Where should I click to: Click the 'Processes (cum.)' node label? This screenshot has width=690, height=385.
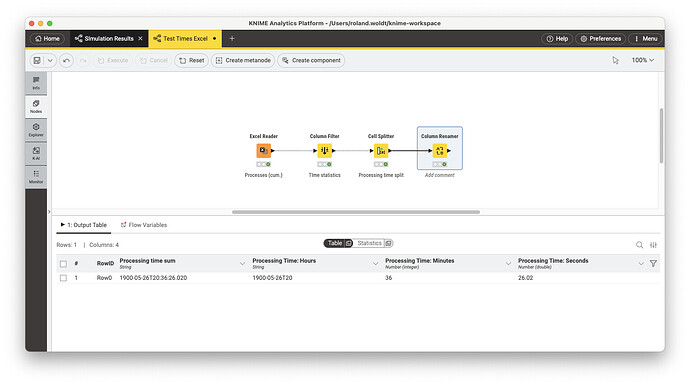coord(264,175)
